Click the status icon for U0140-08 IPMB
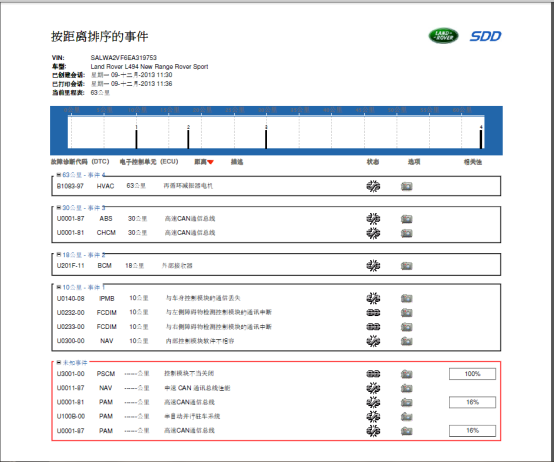554x462 pixels. 373,298
